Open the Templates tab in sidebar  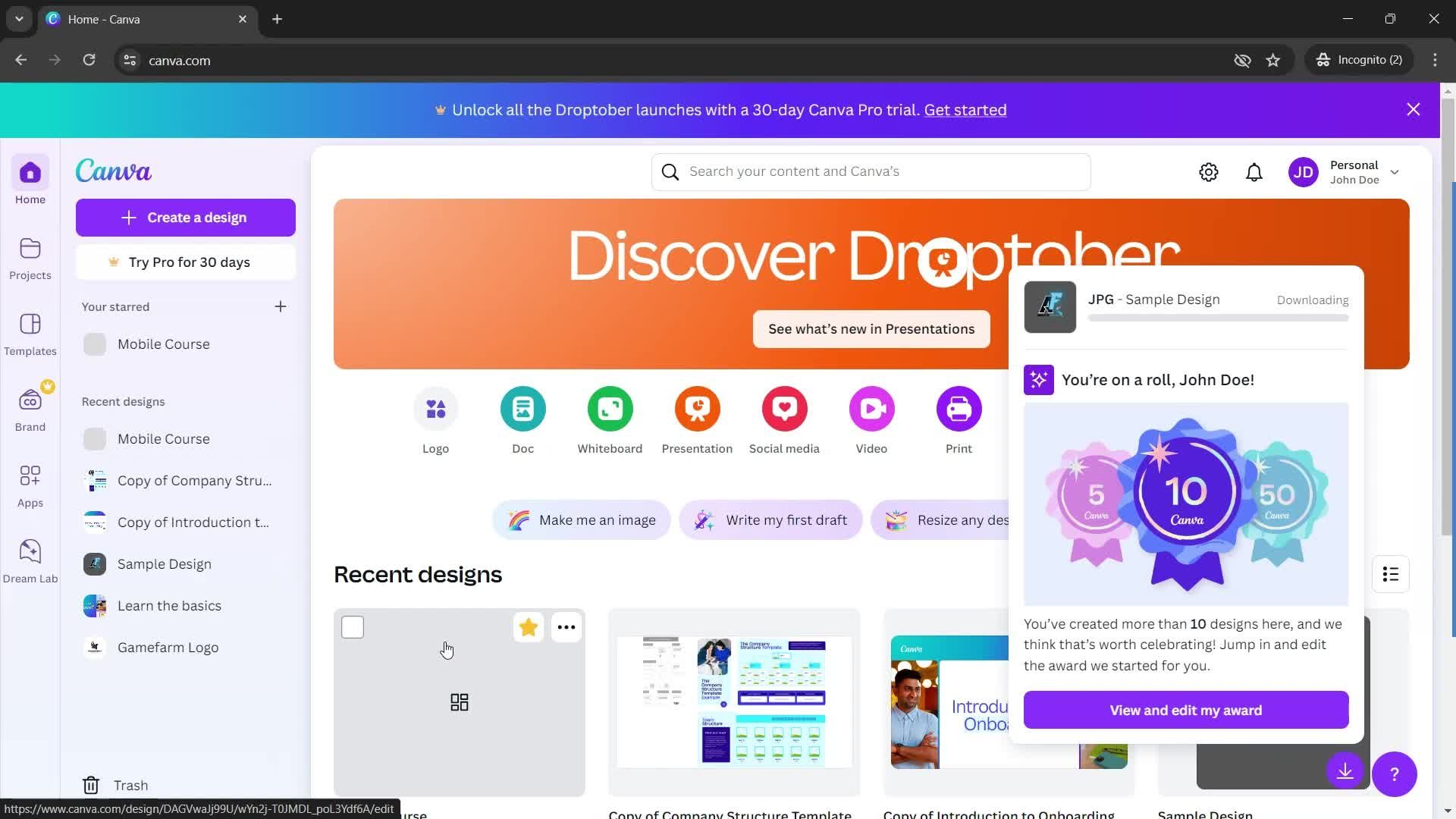click(30, 334)
